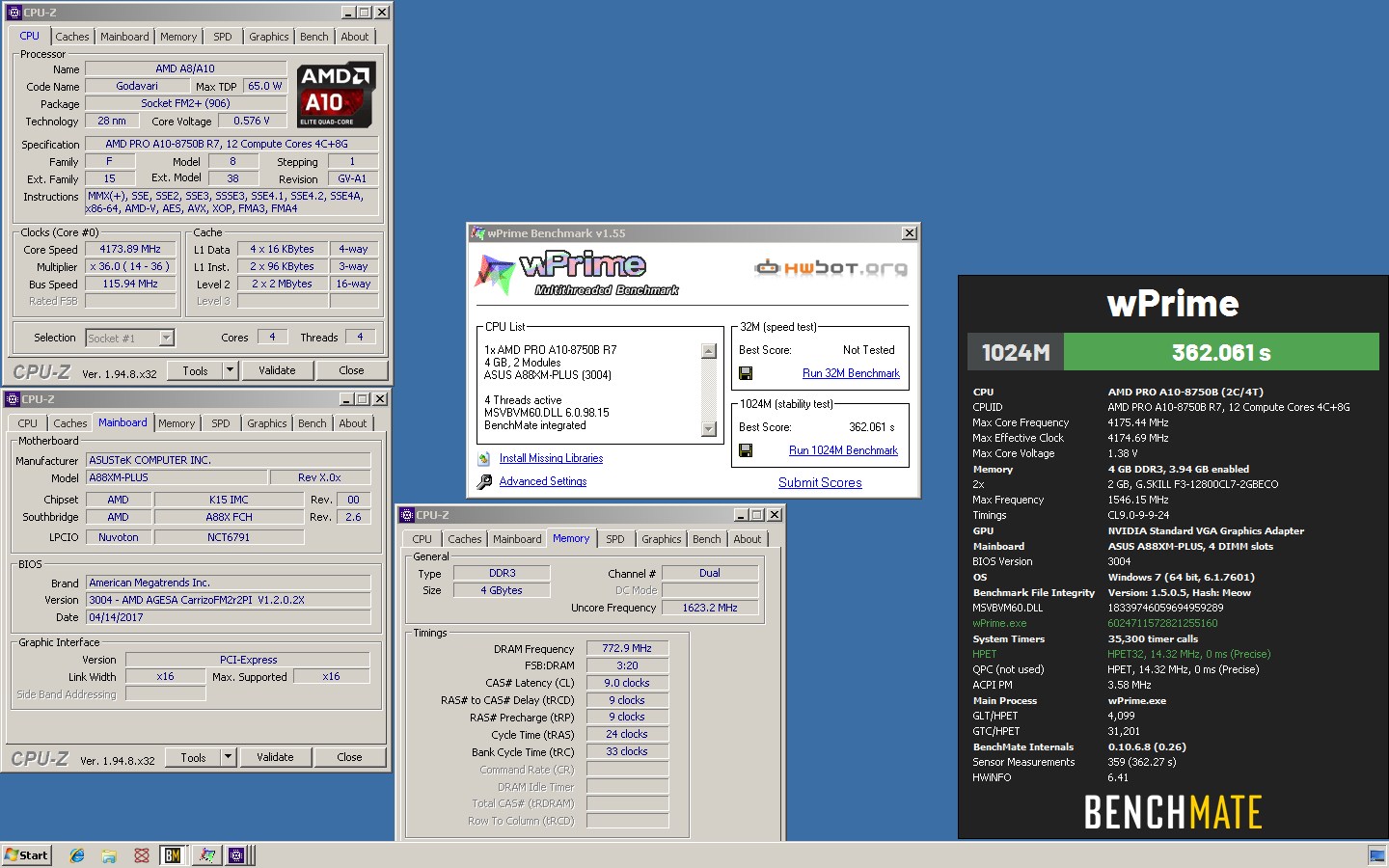The height and width of the screenshot is (868, 1389).
Task: Click the 1024M label in BenchMate panel
Action: tap(1016, 353)
